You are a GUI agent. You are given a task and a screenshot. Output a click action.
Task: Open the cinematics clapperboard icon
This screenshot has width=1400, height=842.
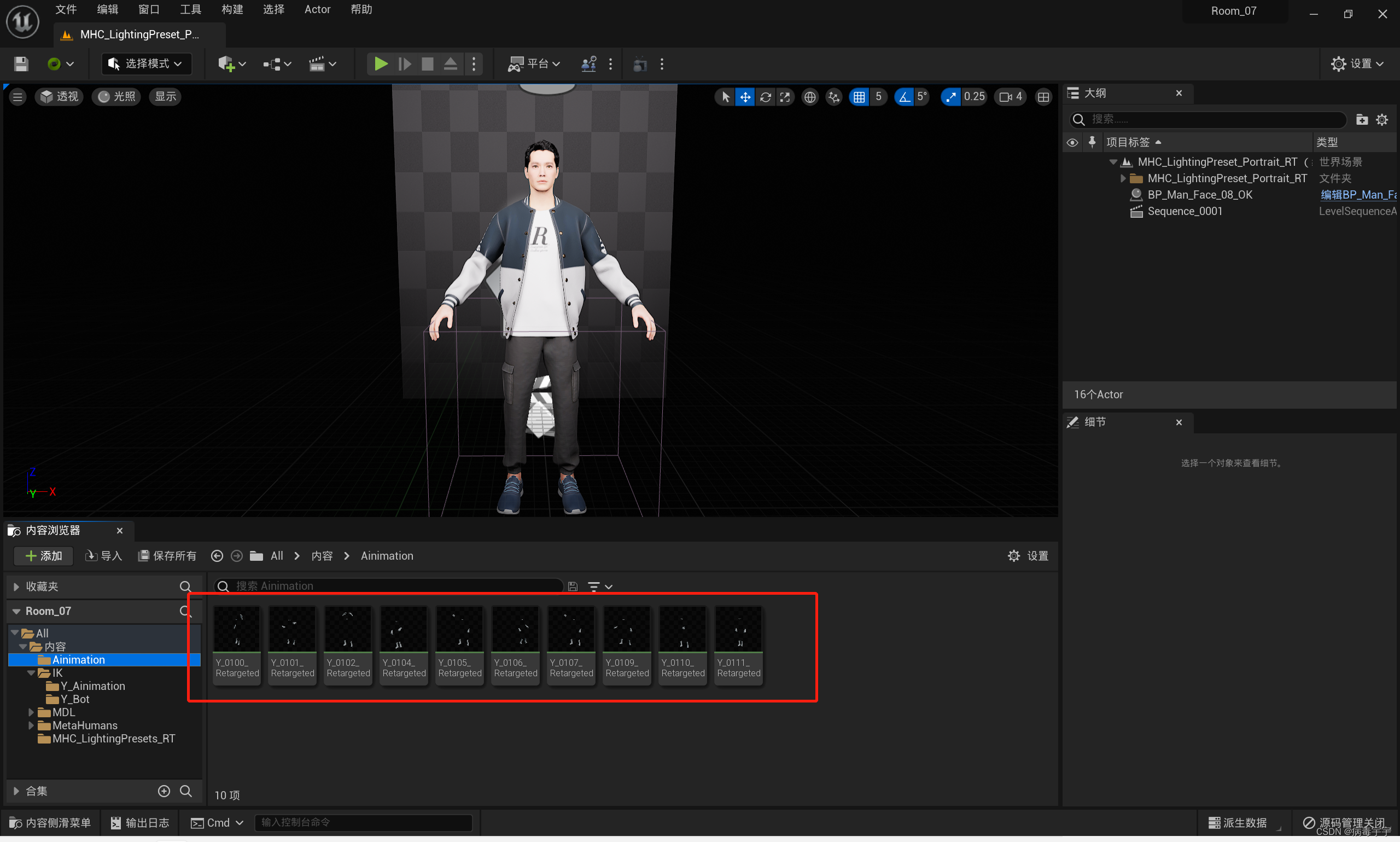coord(317,63)
